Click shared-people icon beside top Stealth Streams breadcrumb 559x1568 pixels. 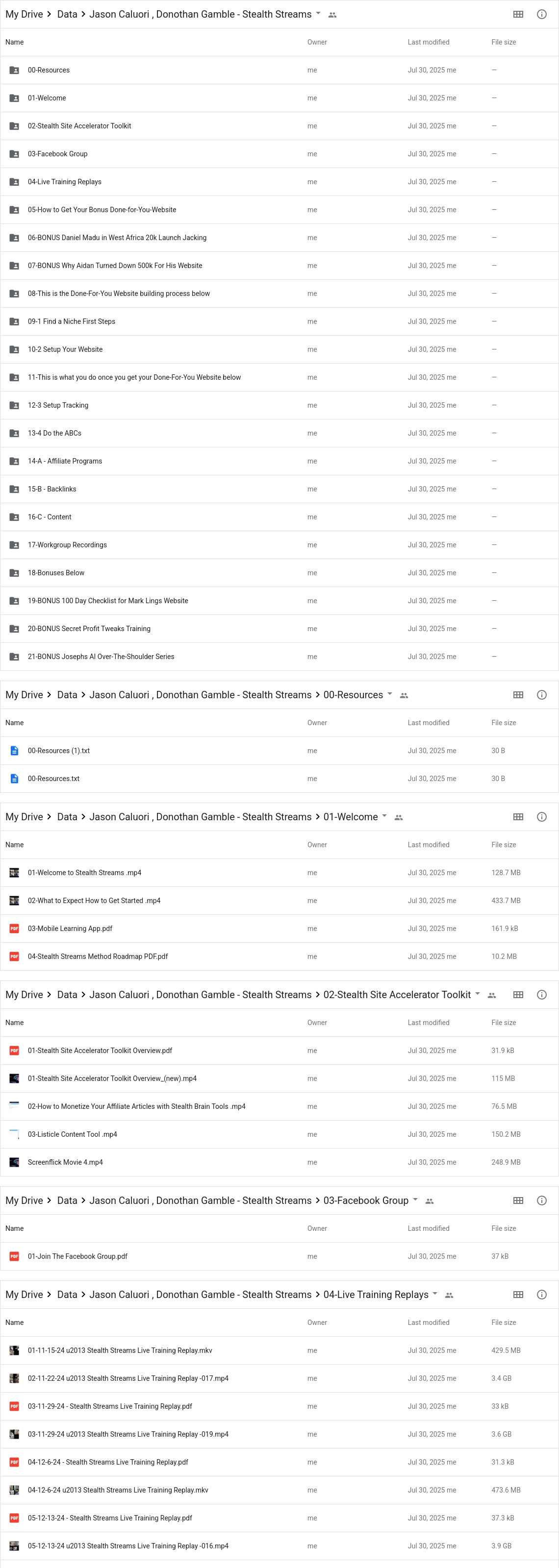[332, 15]
